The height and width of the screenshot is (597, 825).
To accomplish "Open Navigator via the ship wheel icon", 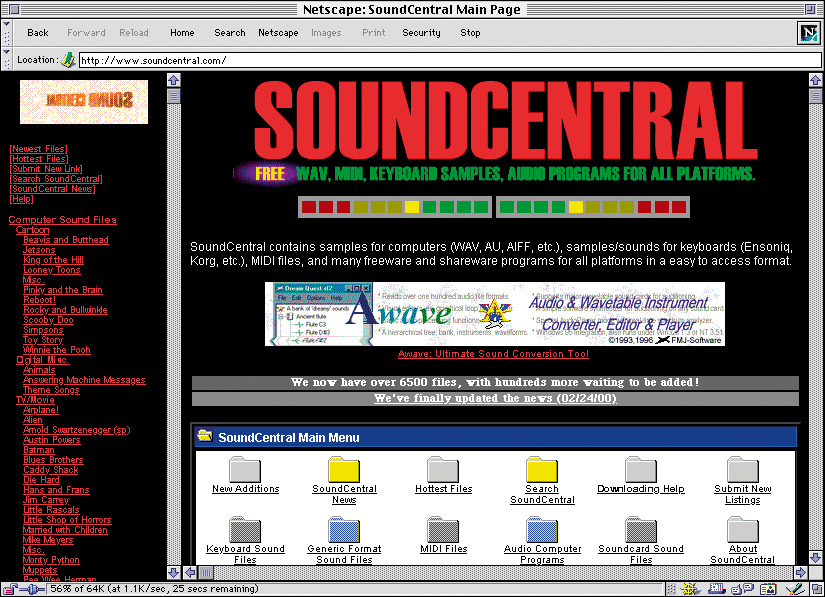I will pos(689,589).
